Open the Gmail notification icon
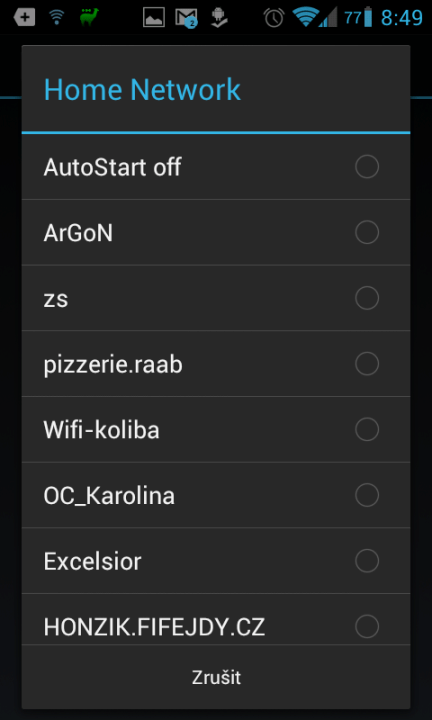432x720 pixels. (186, 18)
